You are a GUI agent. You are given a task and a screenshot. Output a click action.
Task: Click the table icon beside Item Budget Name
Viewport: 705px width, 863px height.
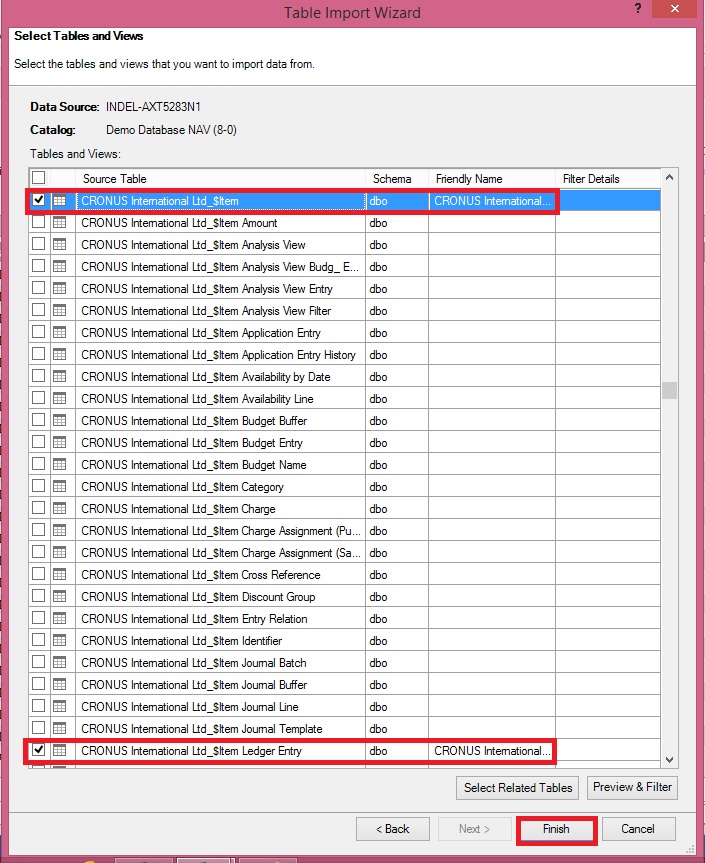[x=59, y=465]
